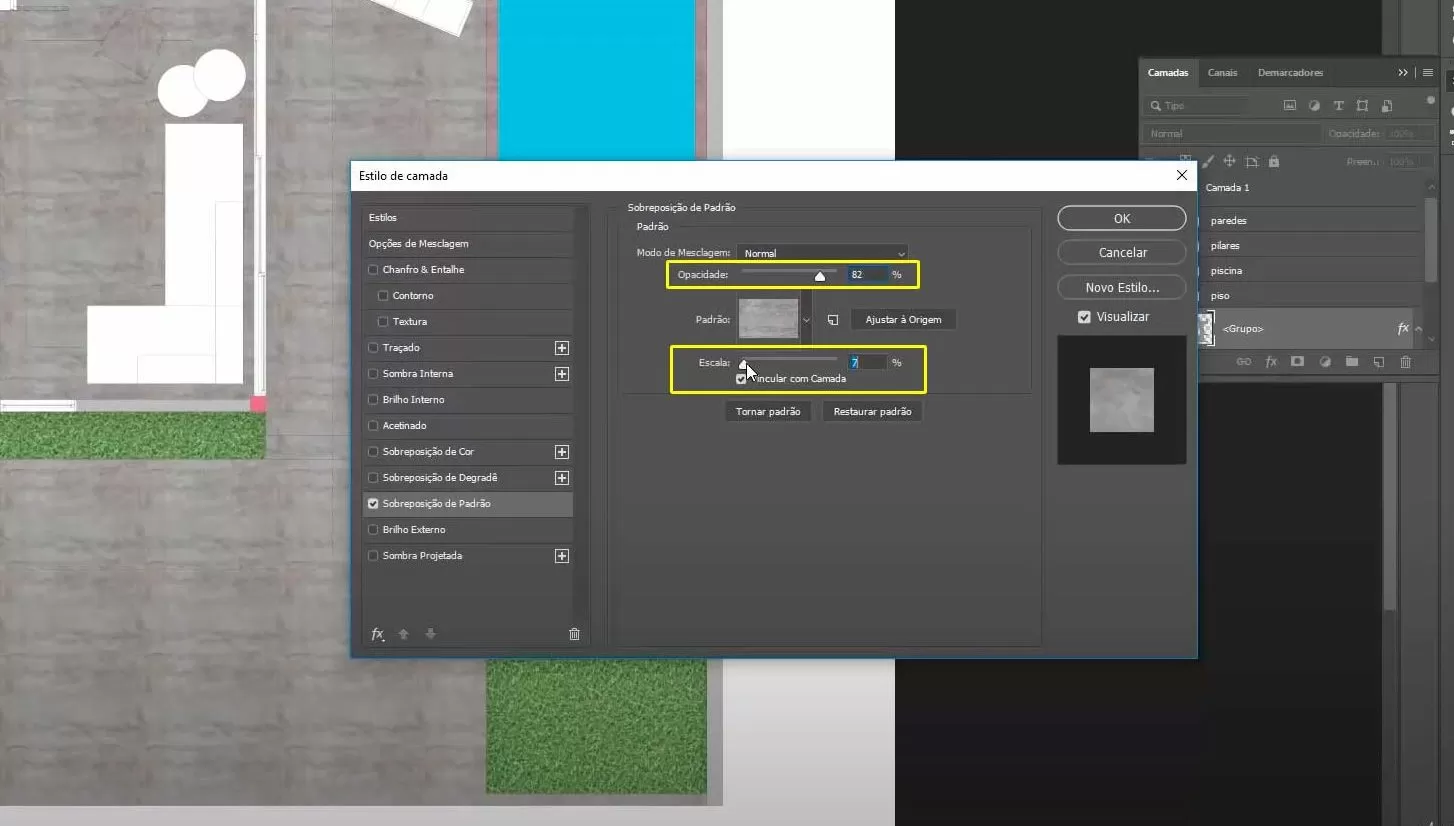Image resolution: width=1454 pixels, height=826 pixels.
Task: Open the Layers panel flyout menu
Action: click(1428, 73)
